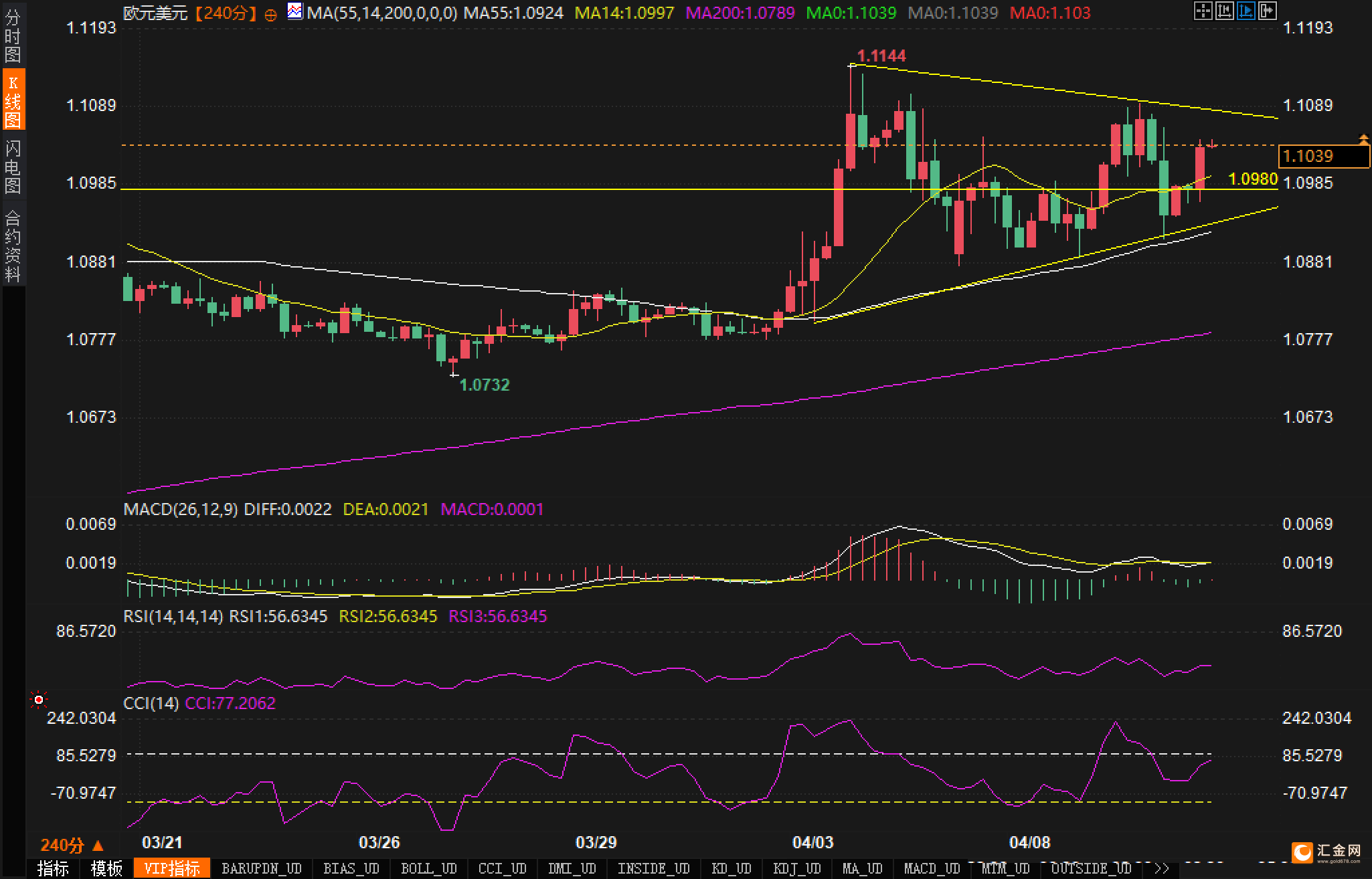
Task: Click the RSI2:56.6345 value
Action: pos(388,616)
